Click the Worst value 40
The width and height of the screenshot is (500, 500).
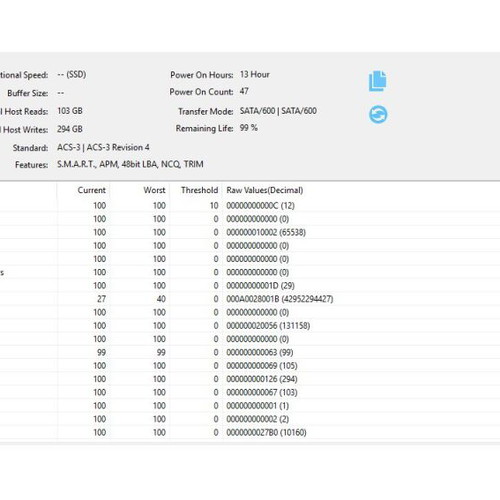click(161, 299)
